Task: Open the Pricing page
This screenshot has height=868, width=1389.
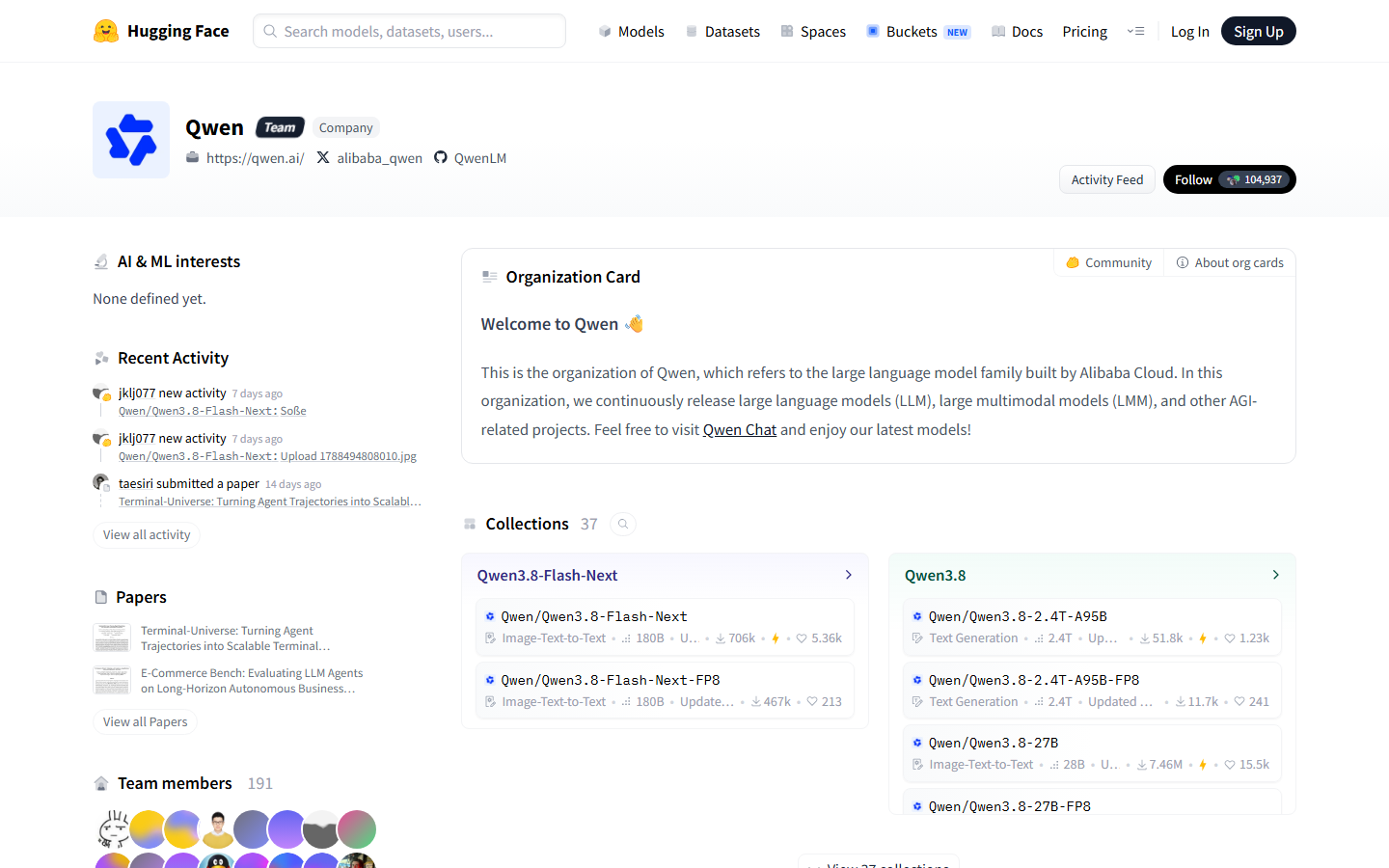Action: point(1085,32)
